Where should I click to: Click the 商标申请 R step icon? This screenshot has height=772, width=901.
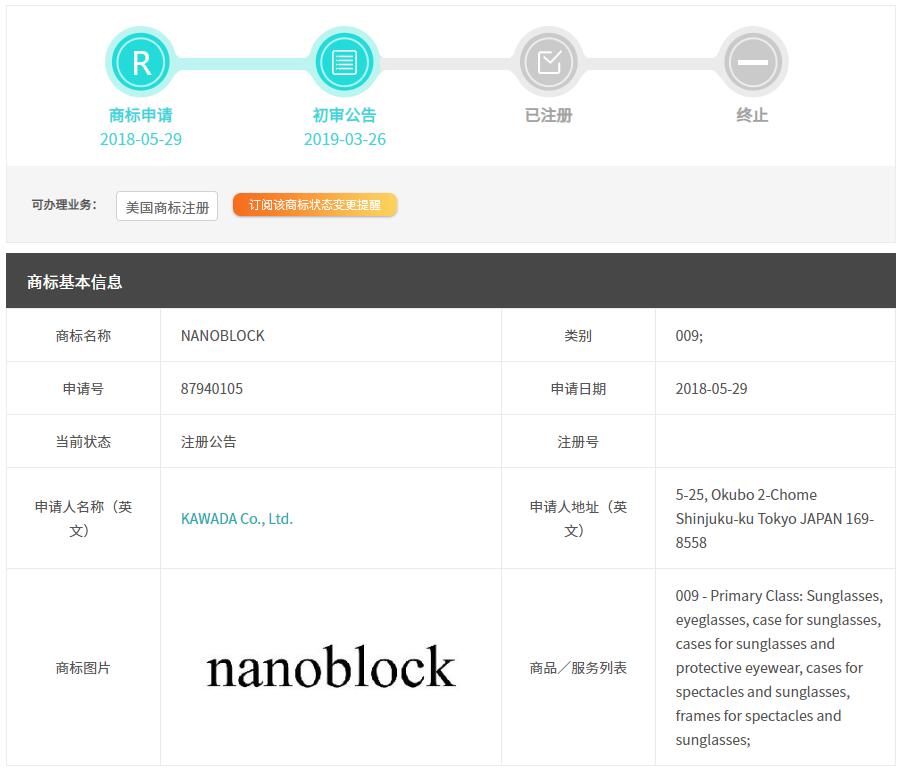click(x=141, y=62)
